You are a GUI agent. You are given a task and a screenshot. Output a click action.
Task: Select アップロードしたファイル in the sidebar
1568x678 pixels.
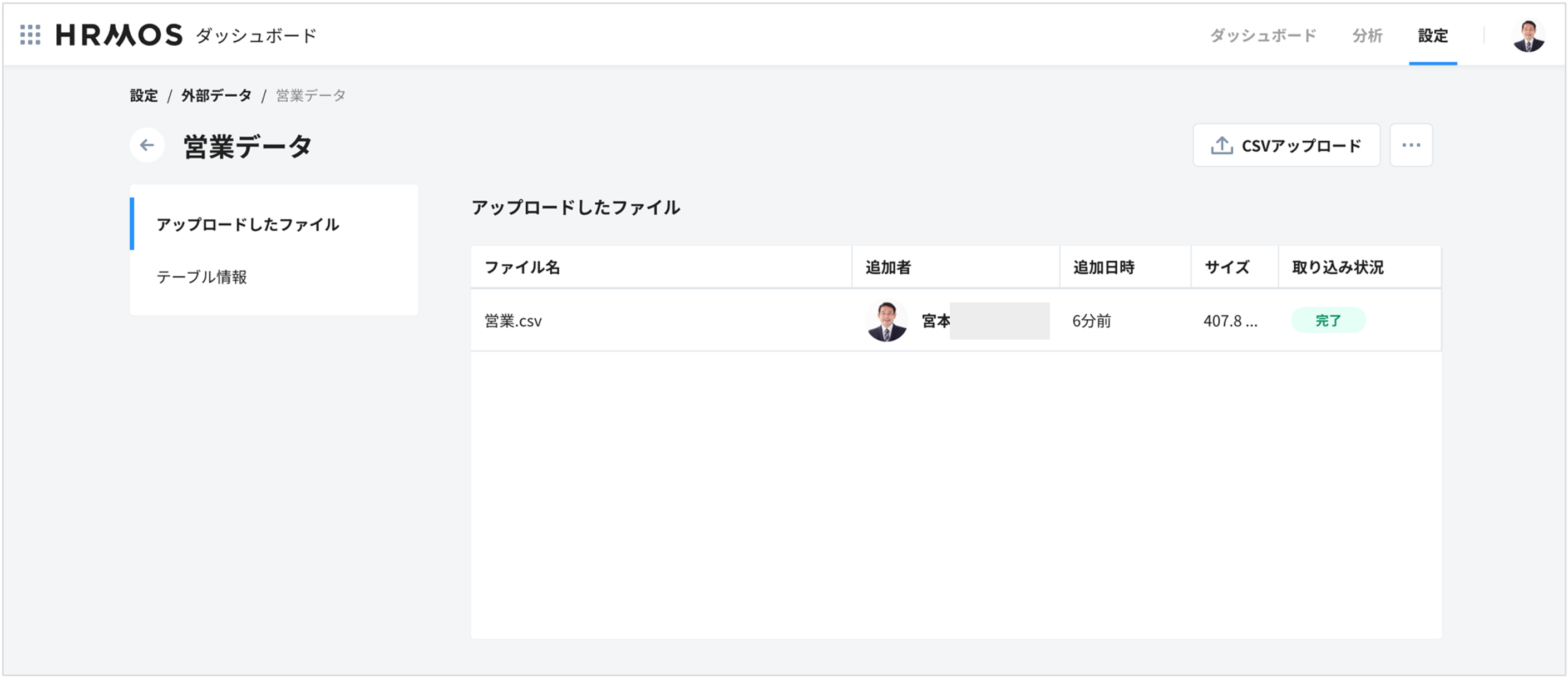[x=248, y=224]
